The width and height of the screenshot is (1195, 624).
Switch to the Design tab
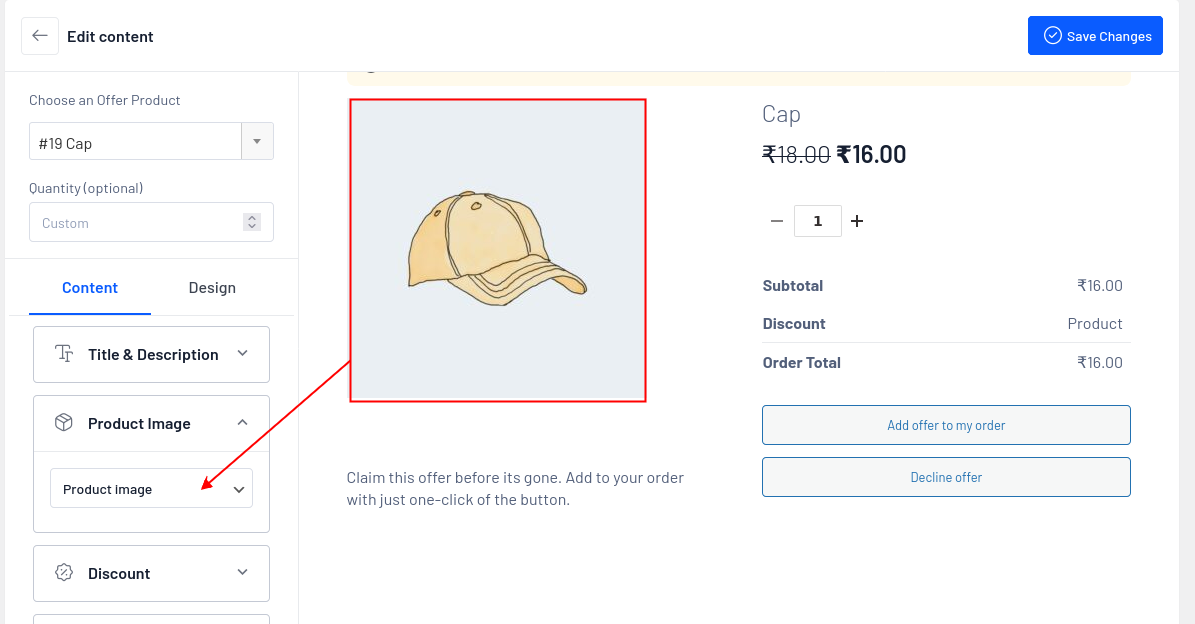click(x=212, y=288)
